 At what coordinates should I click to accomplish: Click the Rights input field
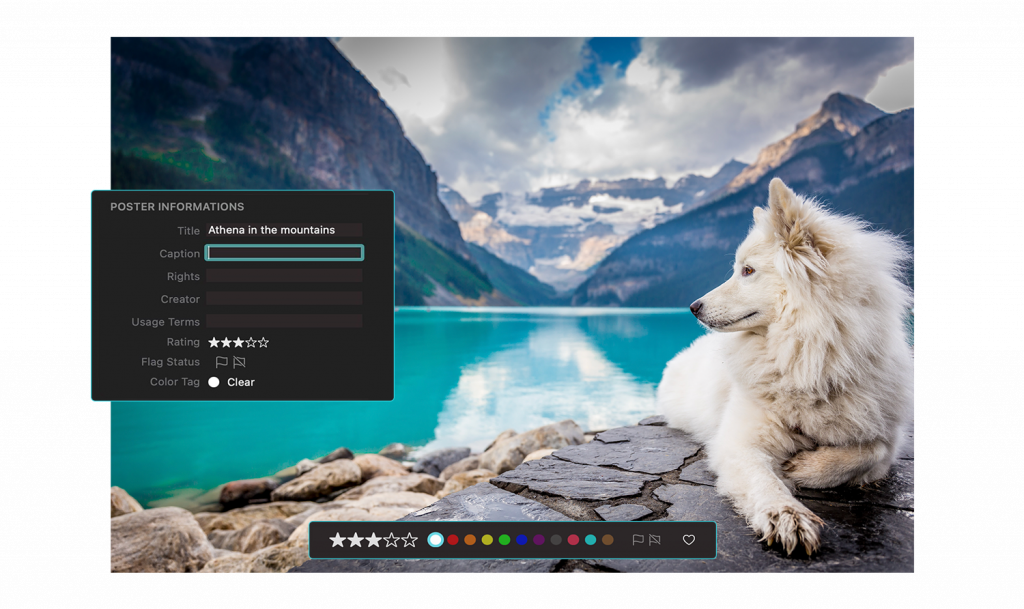tap(284, 275)
